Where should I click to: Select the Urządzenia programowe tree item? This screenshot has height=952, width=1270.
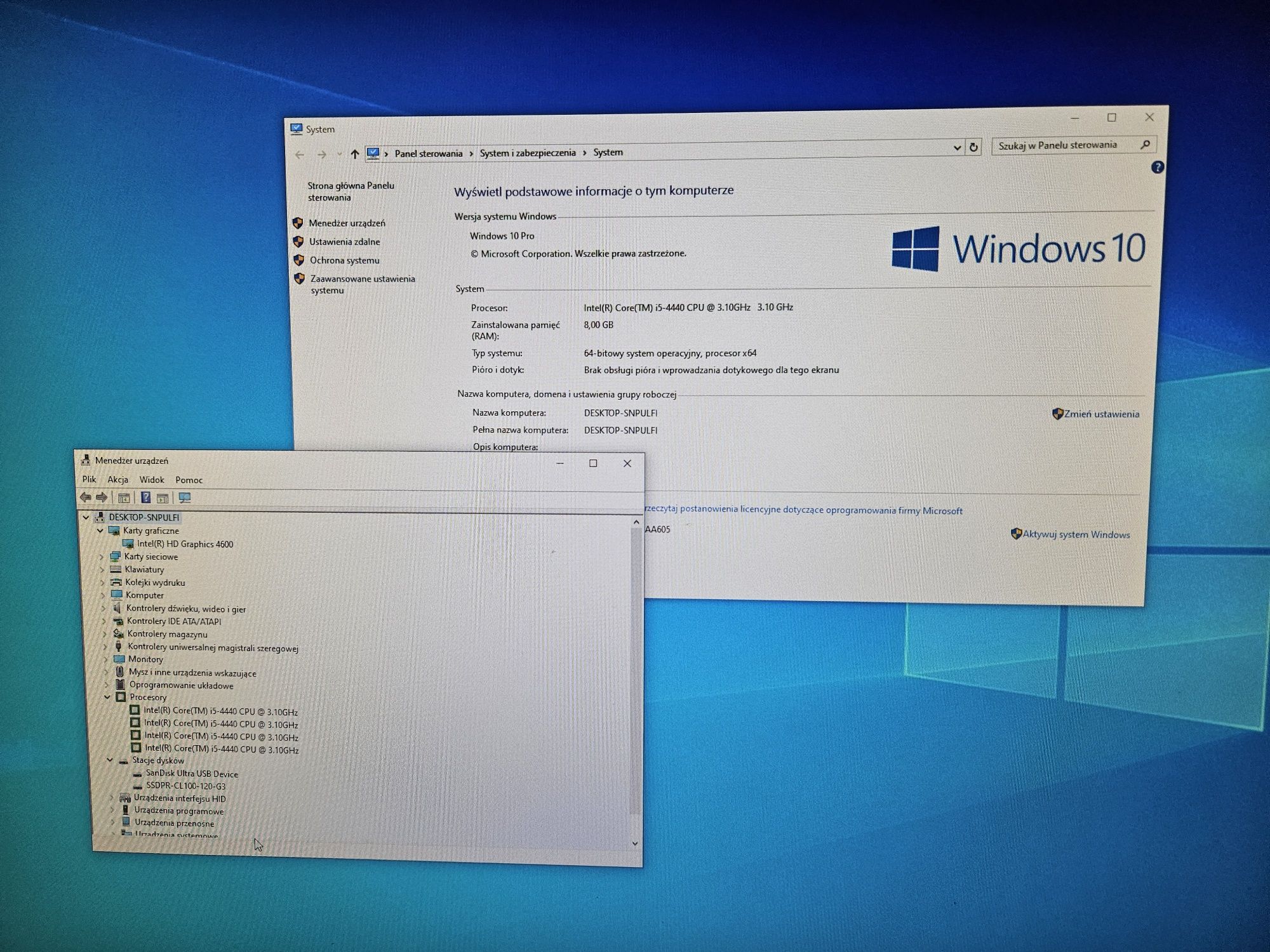179,811
